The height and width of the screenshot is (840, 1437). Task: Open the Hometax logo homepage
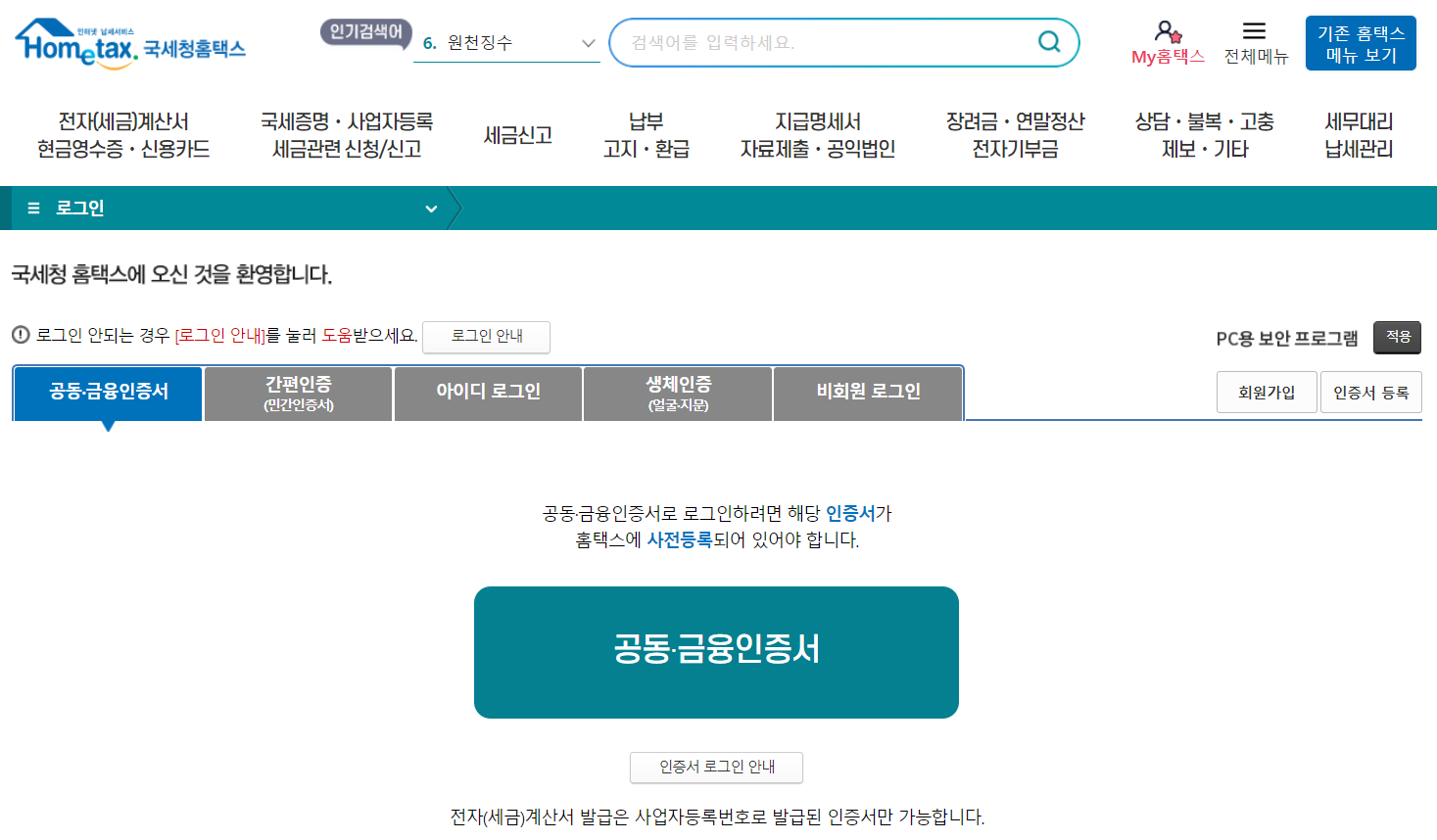coord(129,43)
